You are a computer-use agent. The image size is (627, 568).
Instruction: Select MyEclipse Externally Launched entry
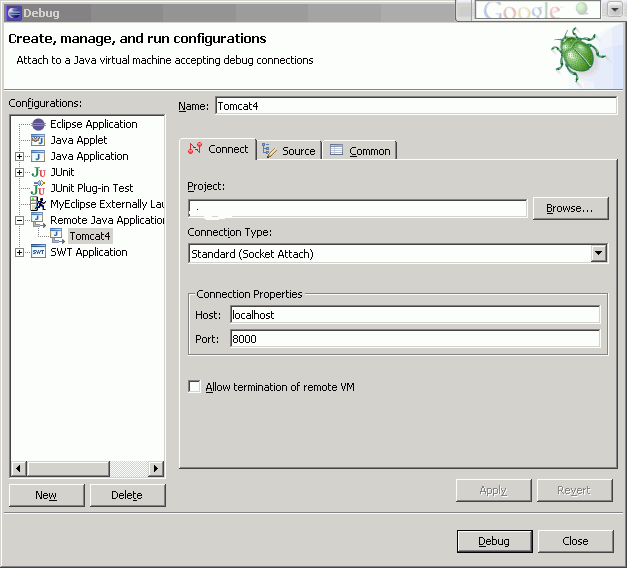point(107,204)
